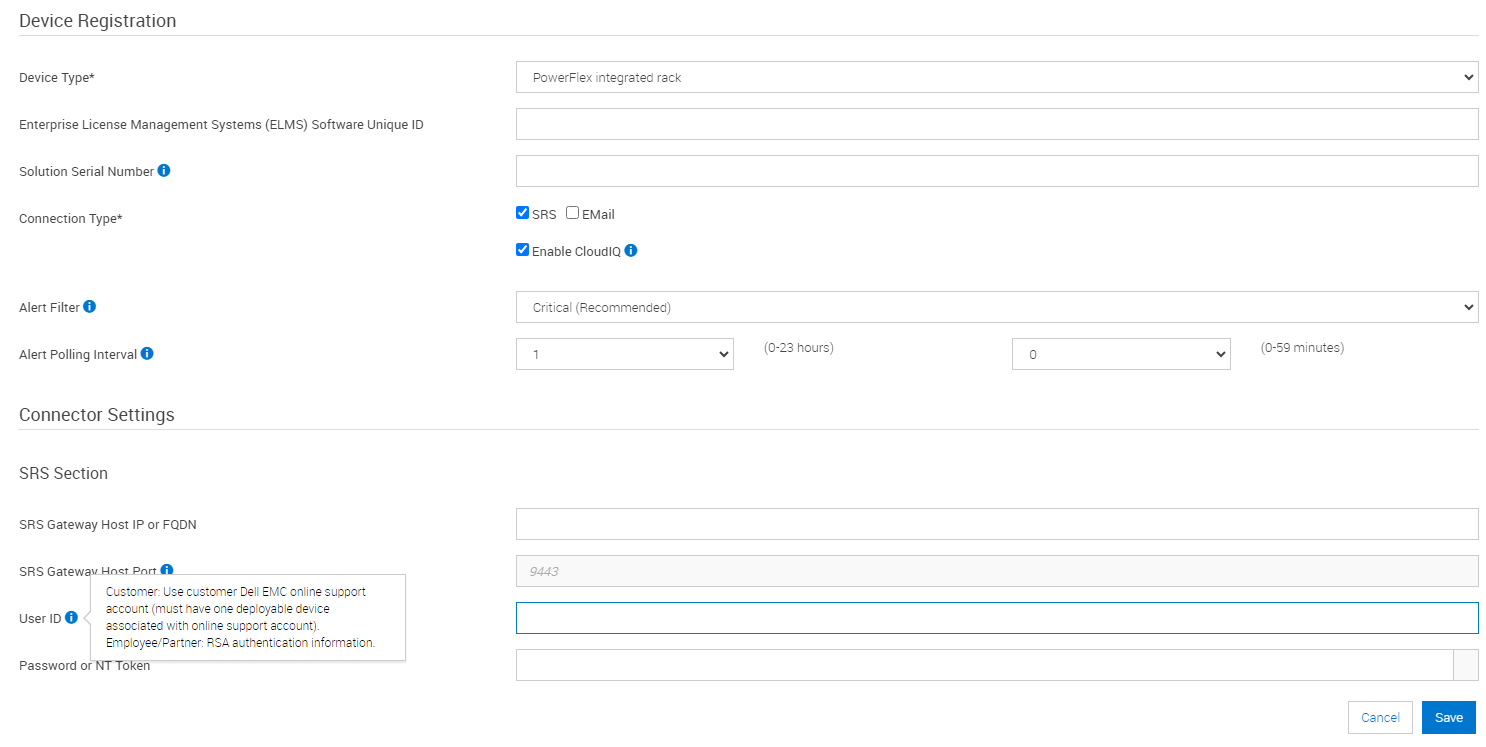Click into the Solution Serial Number field
Image resolution: width=1486 pixels, height=747 pixels.
pos(996,171)
